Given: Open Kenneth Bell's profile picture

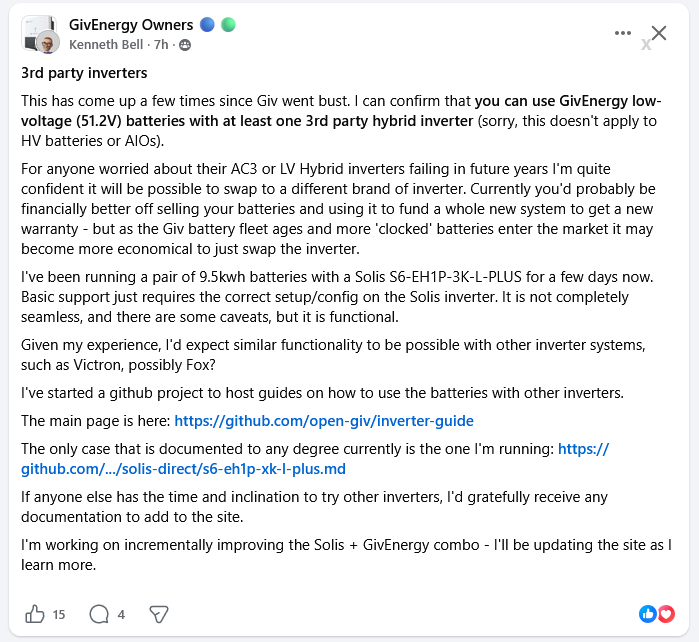Looking at the screenshot, I should tap(47, 43).
